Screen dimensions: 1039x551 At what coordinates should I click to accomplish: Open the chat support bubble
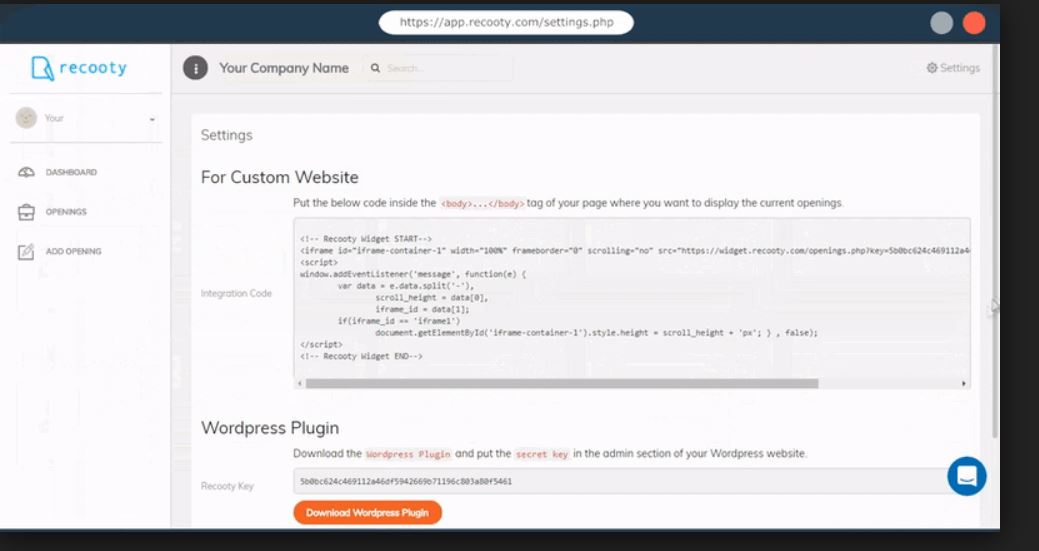tap(967, 476)
